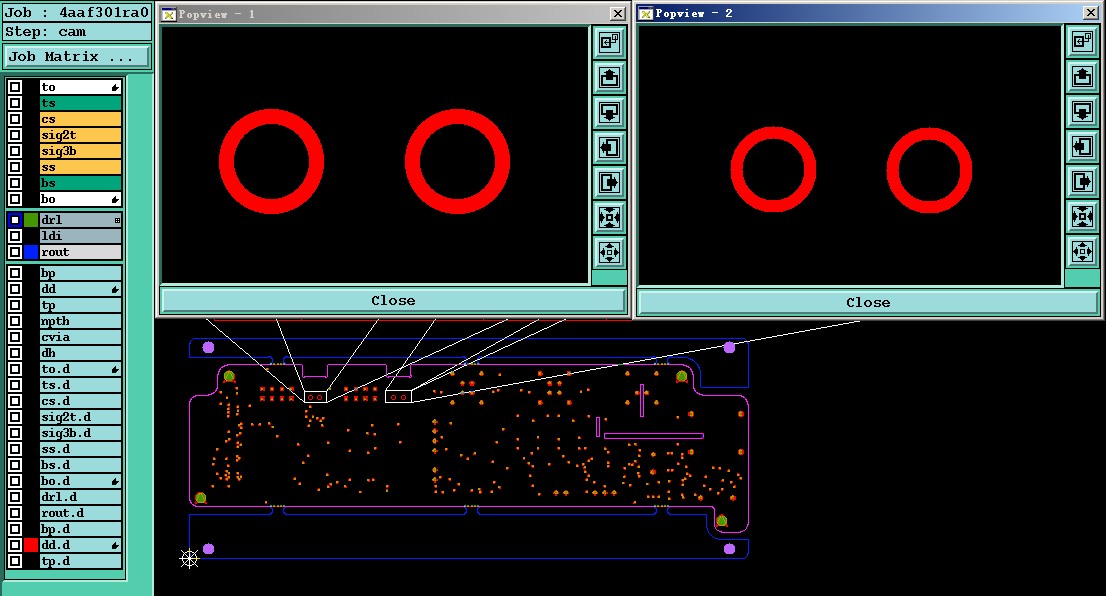Pan down in Popview 2
Screen dimensions: 1106x596
pyautogui.click(x=1082, y=111)
